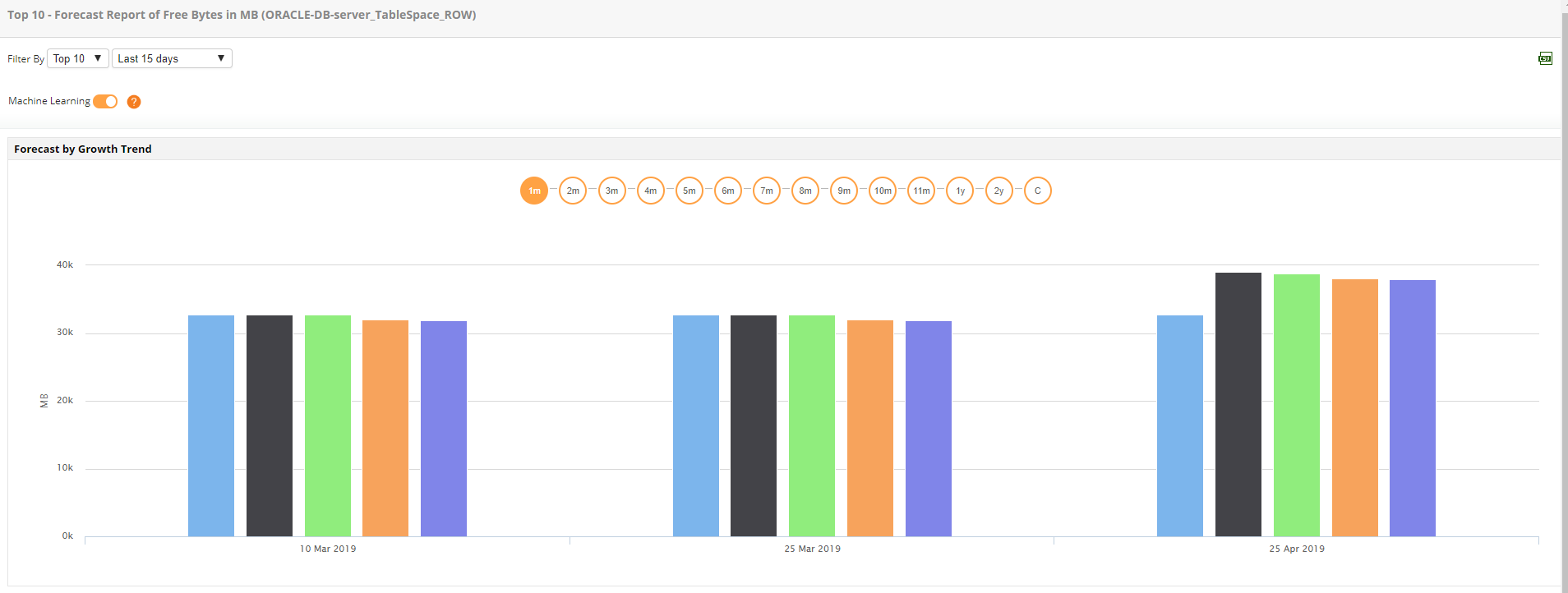Click the Filter By label
1568x593 pixels.
coord(25,59)
